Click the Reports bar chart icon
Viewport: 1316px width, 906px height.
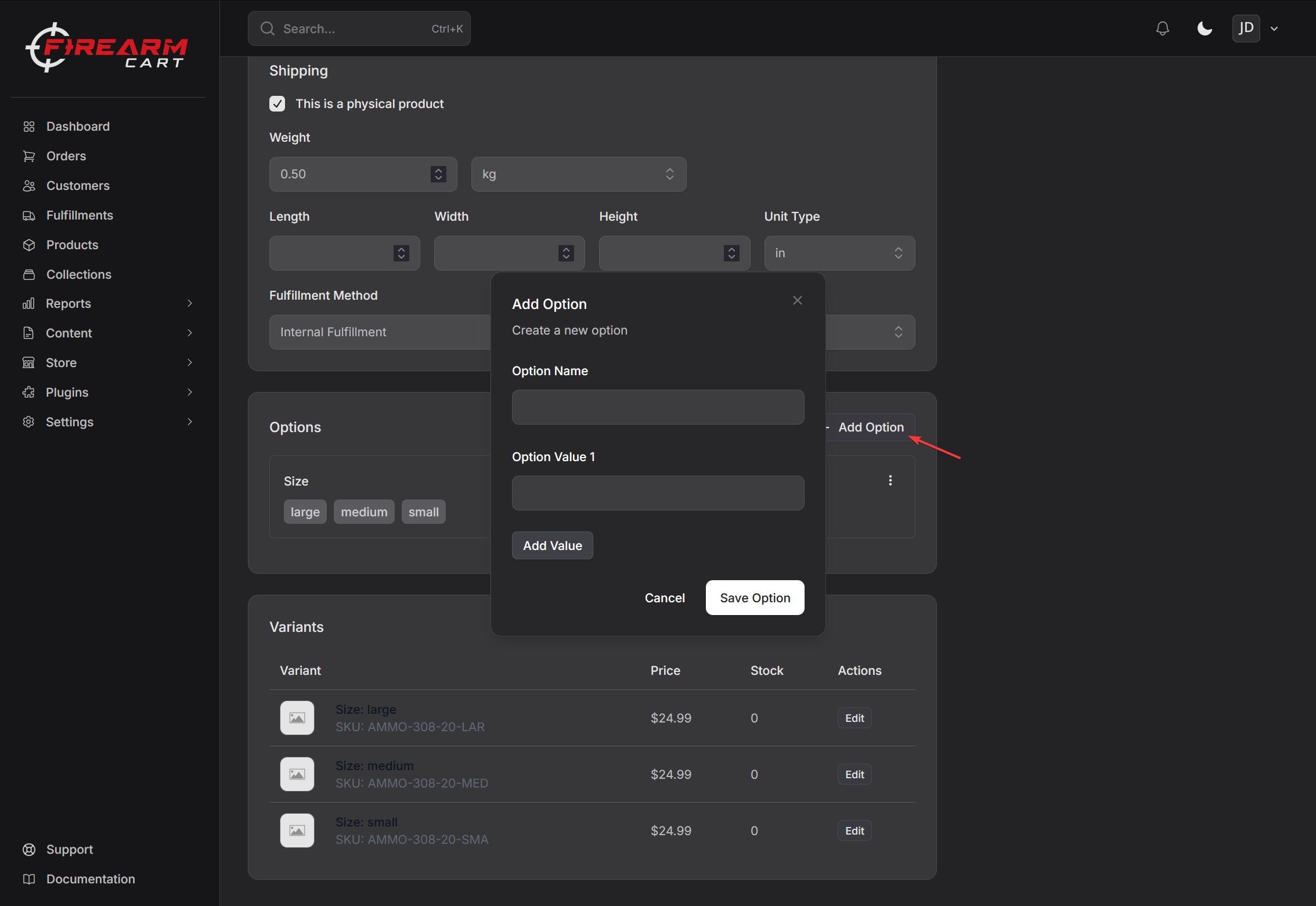coord(28,304)
